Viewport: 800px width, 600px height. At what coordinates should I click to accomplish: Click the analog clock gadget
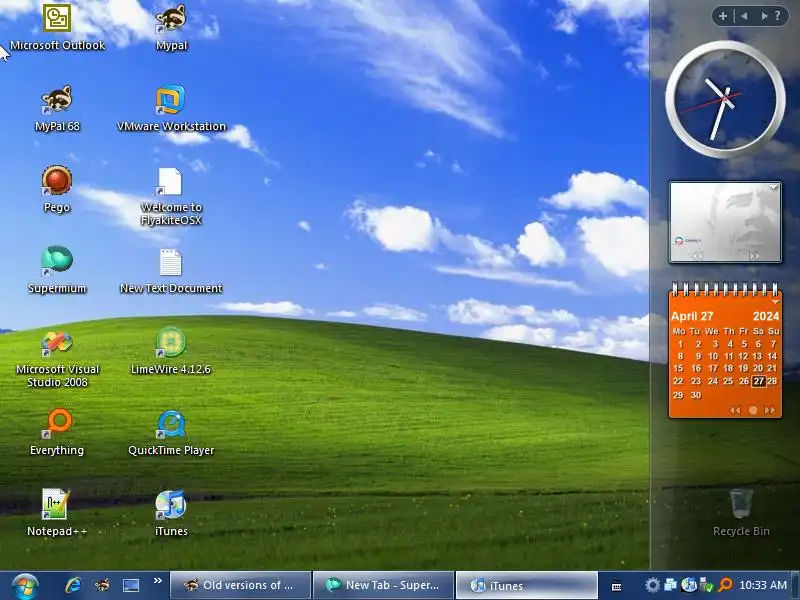(725, 99)
